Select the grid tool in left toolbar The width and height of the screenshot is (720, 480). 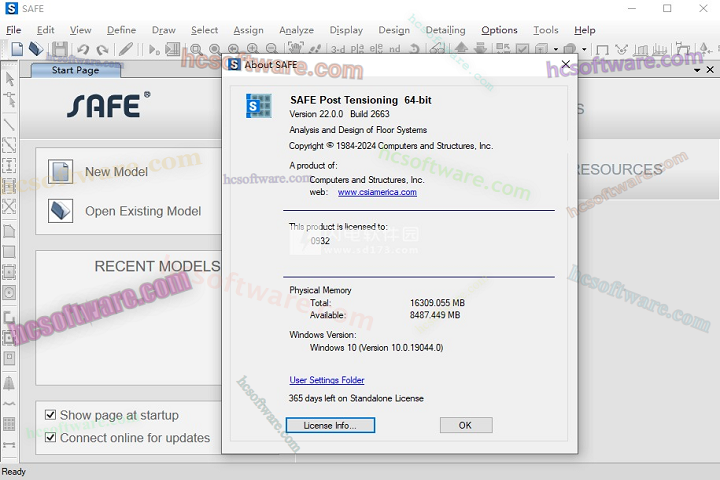9,424
